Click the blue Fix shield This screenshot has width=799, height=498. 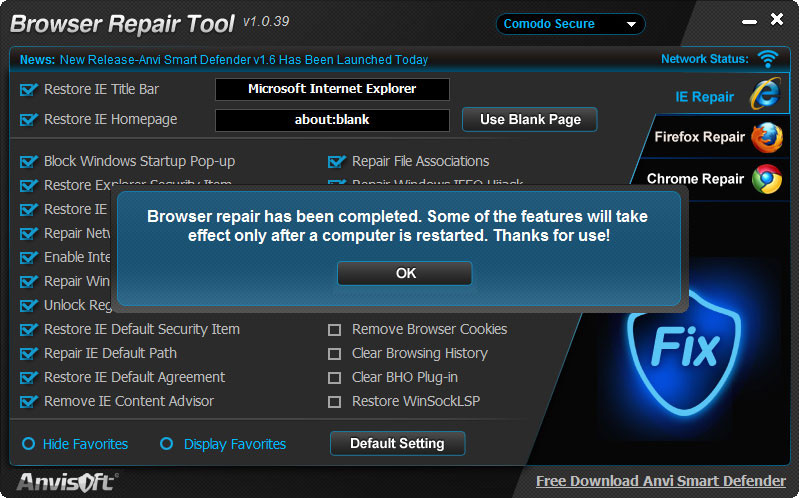point(684,351)
